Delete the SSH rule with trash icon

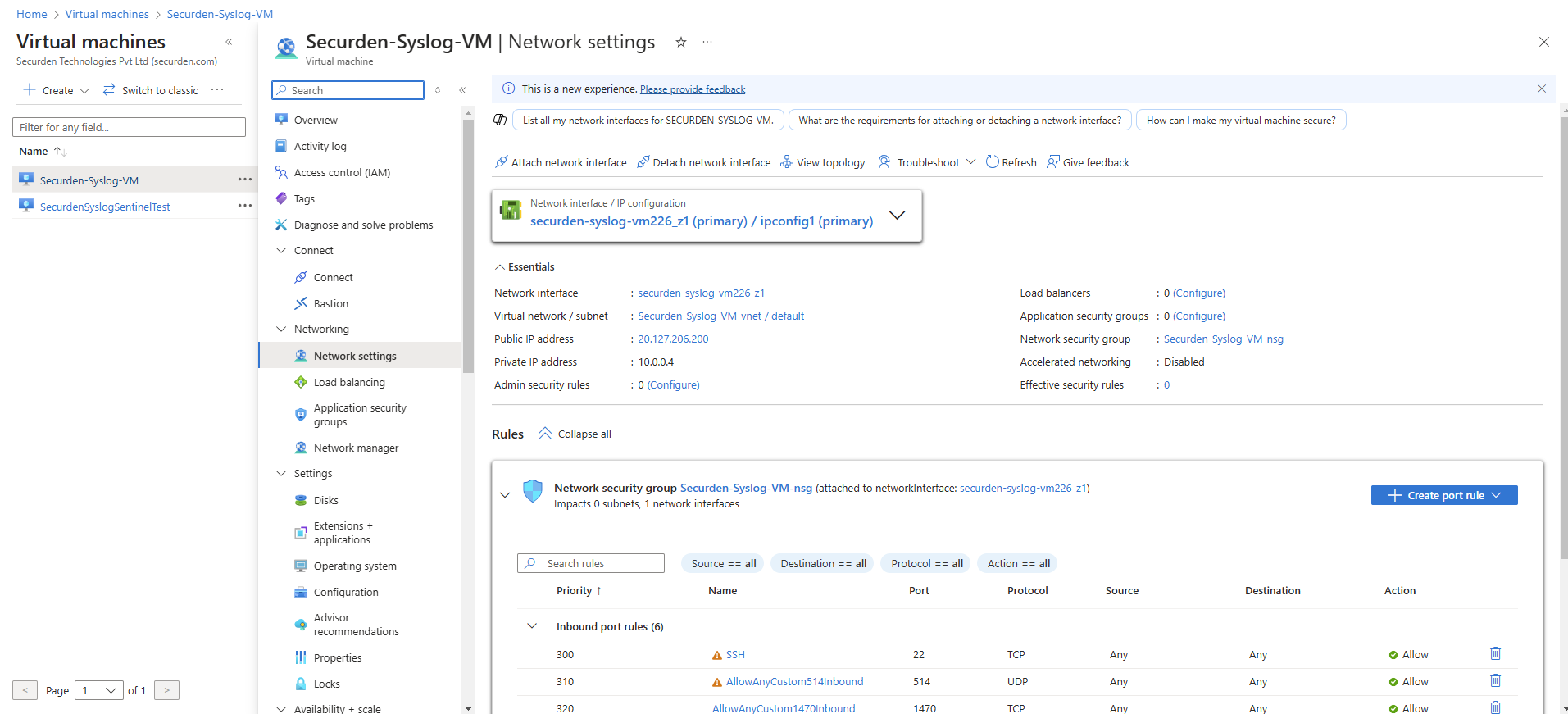[1495, 654]
